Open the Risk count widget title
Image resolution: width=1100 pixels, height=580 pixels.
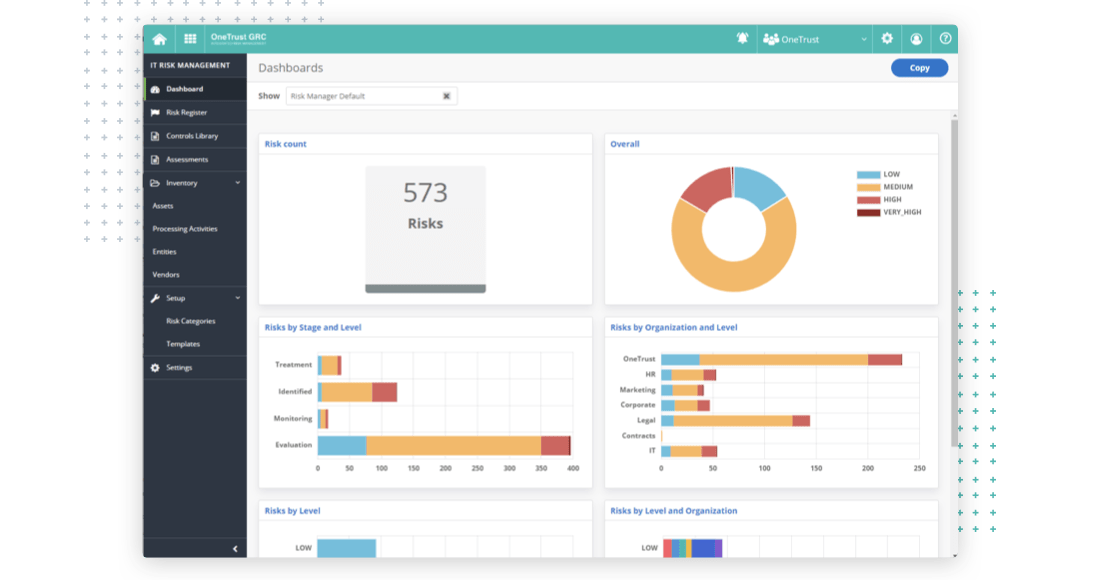coord(286,144)
